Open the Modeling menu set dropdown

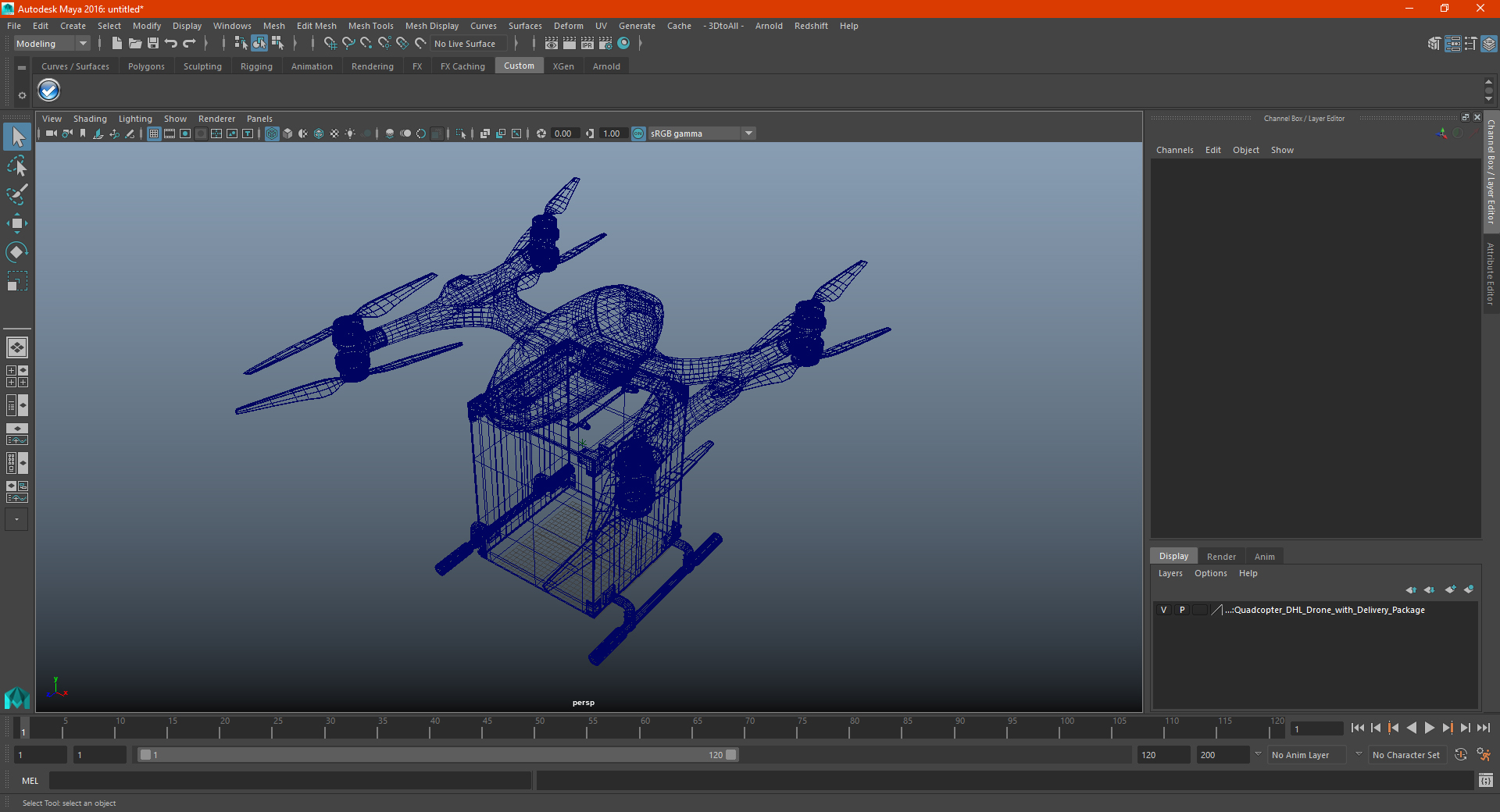click(52, 44)
